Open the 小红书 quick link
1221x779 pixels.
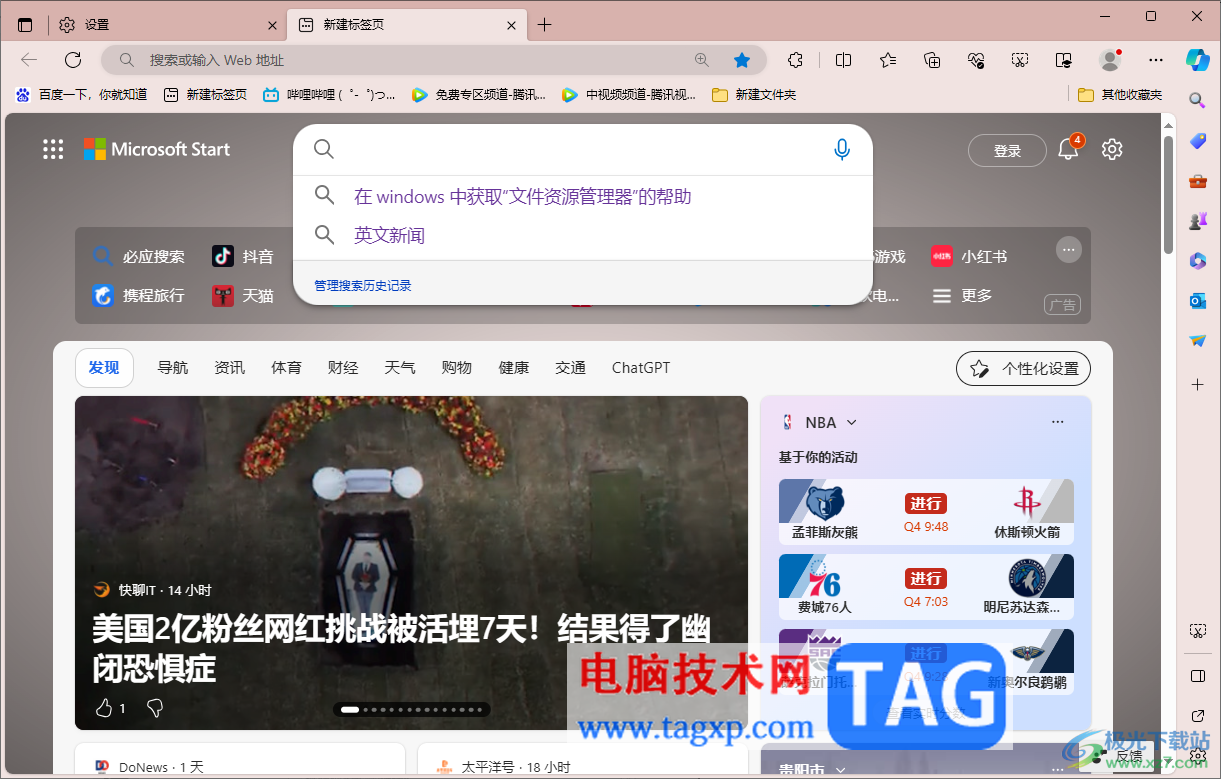969,257
